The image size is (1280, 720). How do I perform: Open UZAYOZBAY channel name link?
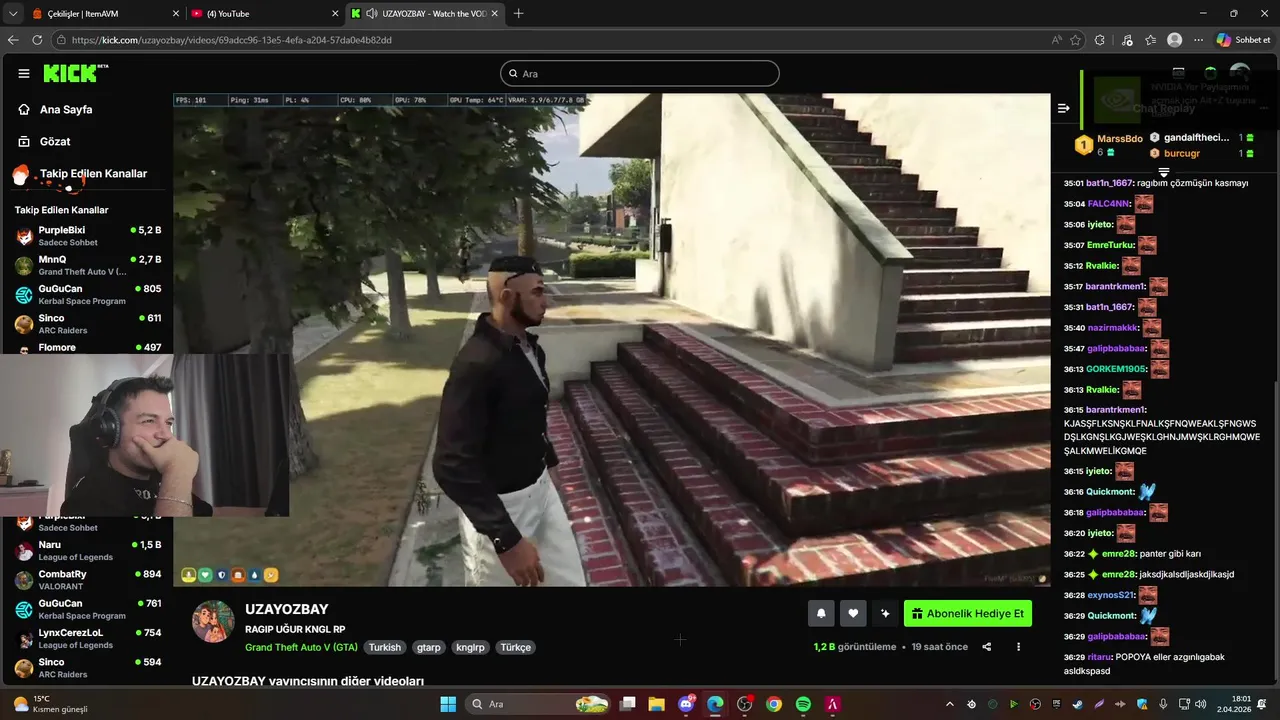[x=287, y=609]
